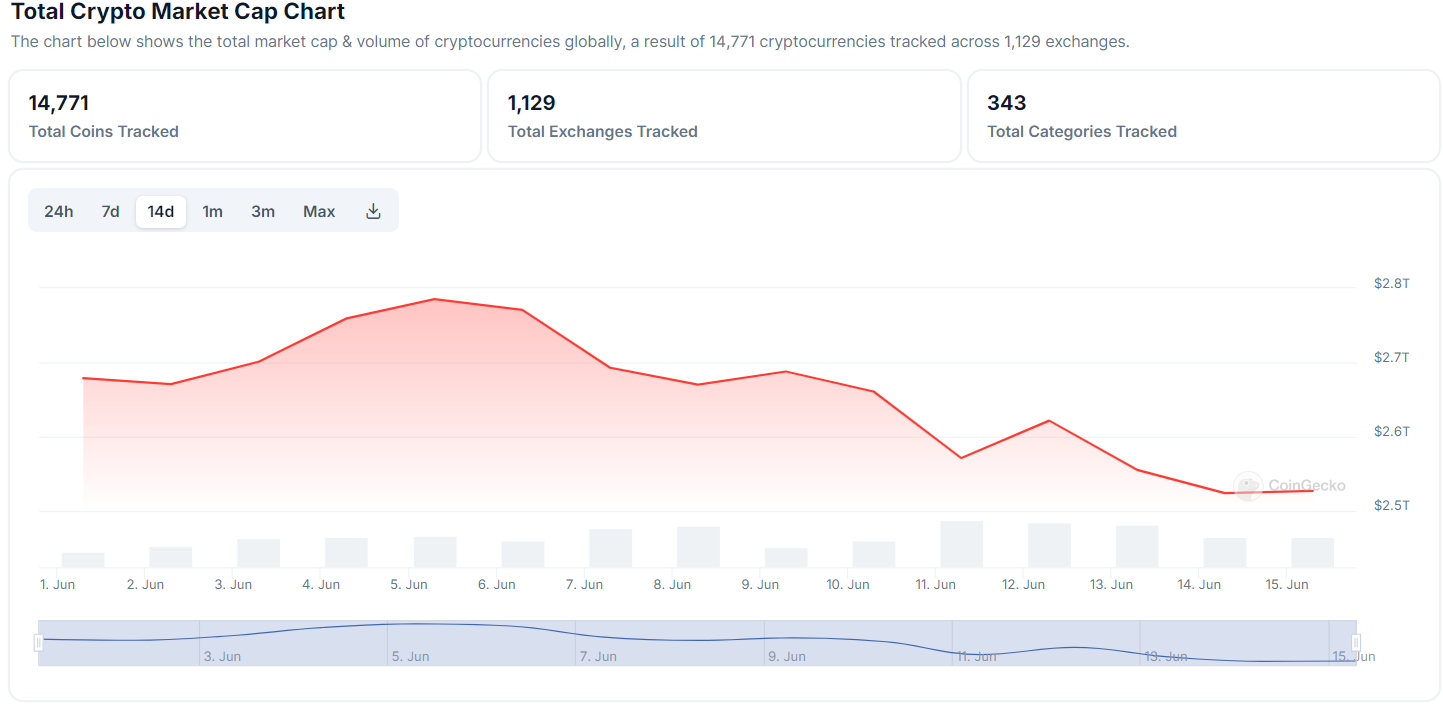Click the 5. Jun peak point on line
Screen dimensions: 1443x715
pos(435,299)
